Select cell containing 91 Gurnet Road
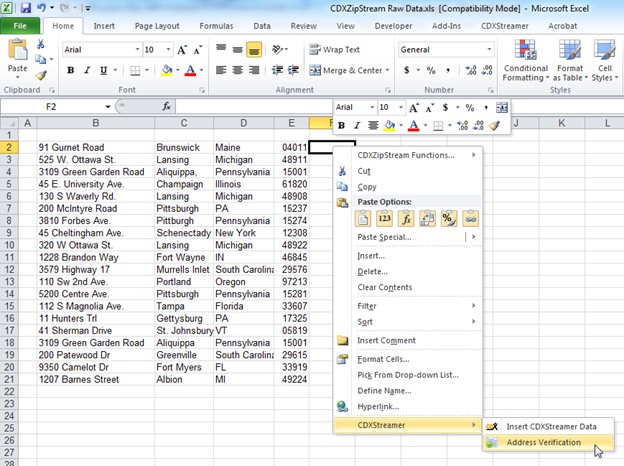Viewport: 624px width, 466px height. pyautogui.click(x=96, y=147)
